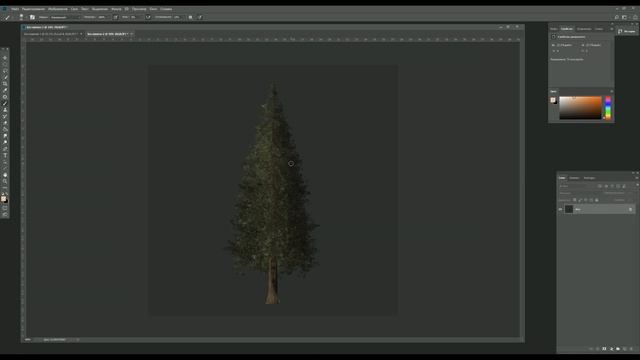Click the foreground color swatch in toolbar
Viewport: 640px width, 360px height.
4,198
